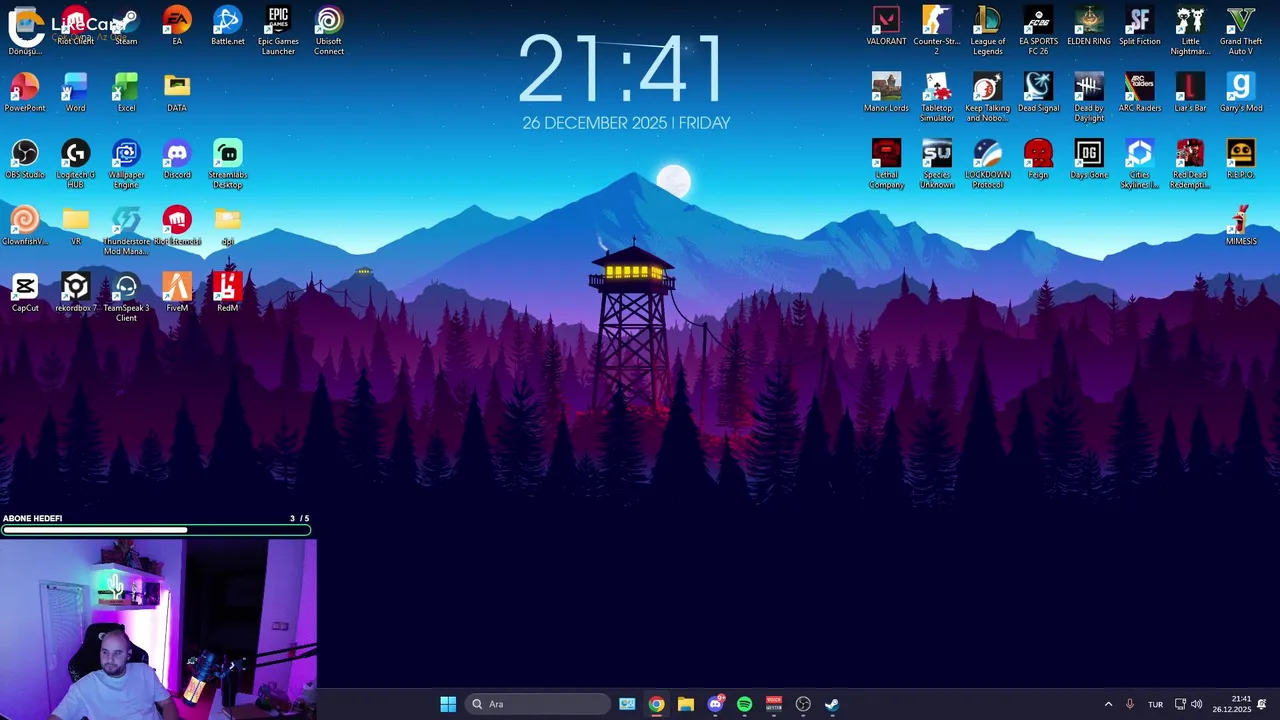Open Steam from the taskbar
Image resolution: width=1280 pixels, height=720 pixels.
point(832,704)
